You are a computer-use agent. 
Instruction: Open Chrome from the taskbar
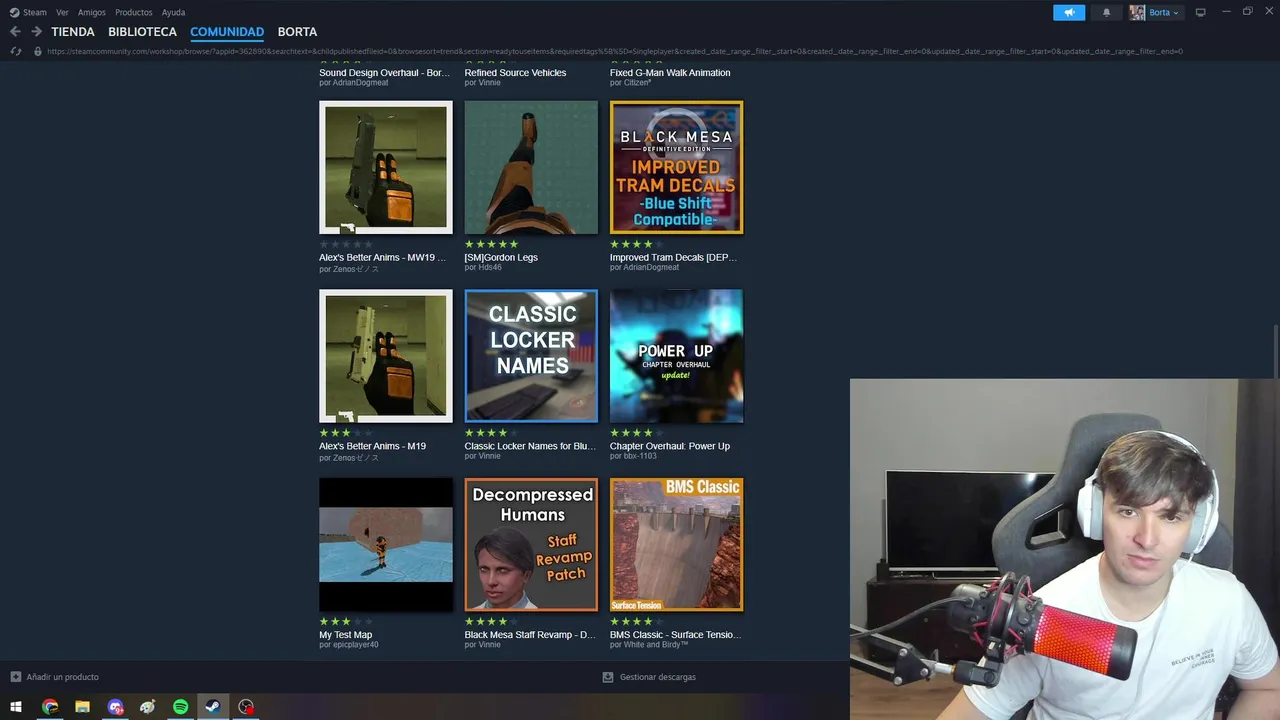50,707
